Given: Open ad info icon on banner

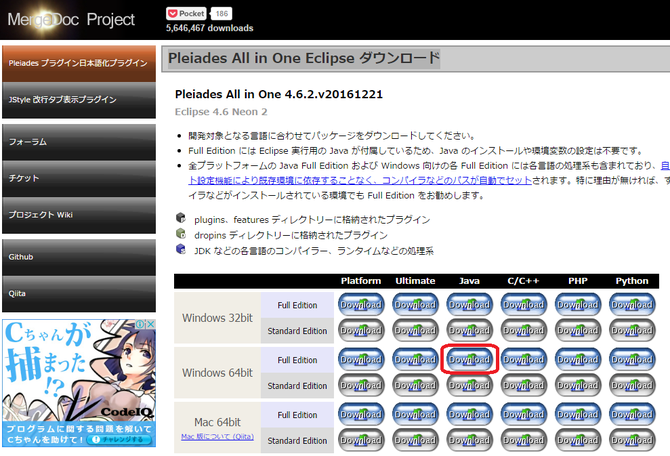Looking at the screenshot, I should 141,324.
